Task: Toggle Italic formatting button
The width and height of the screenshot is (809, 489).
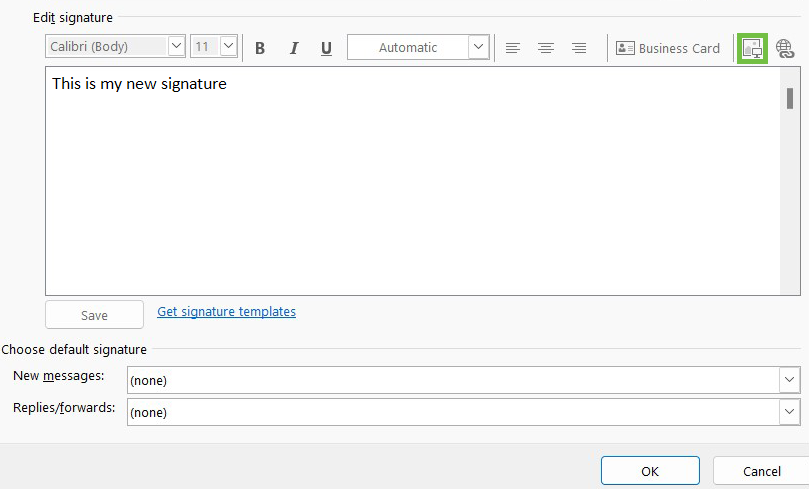Action: pyautogui.click(x=294, y=48)
